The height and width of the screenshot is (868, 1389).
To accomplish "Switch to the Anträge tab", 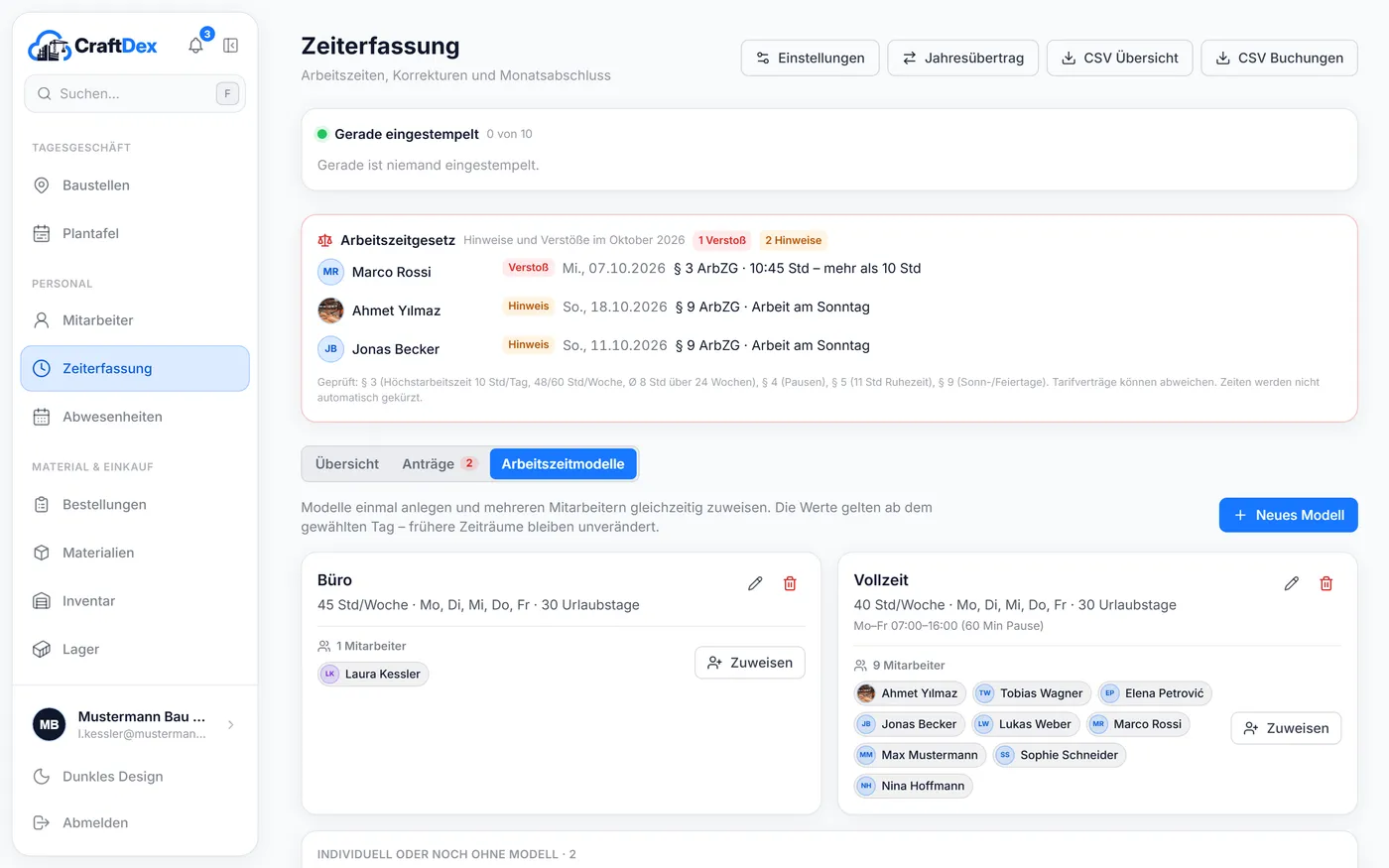I will click(x=440, y=464).
